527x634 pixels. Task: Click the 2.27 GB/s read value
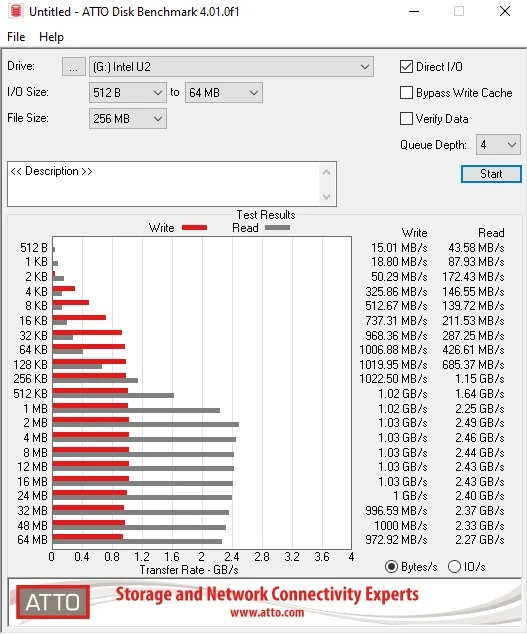pyautogui.click(x=480, y=540)
